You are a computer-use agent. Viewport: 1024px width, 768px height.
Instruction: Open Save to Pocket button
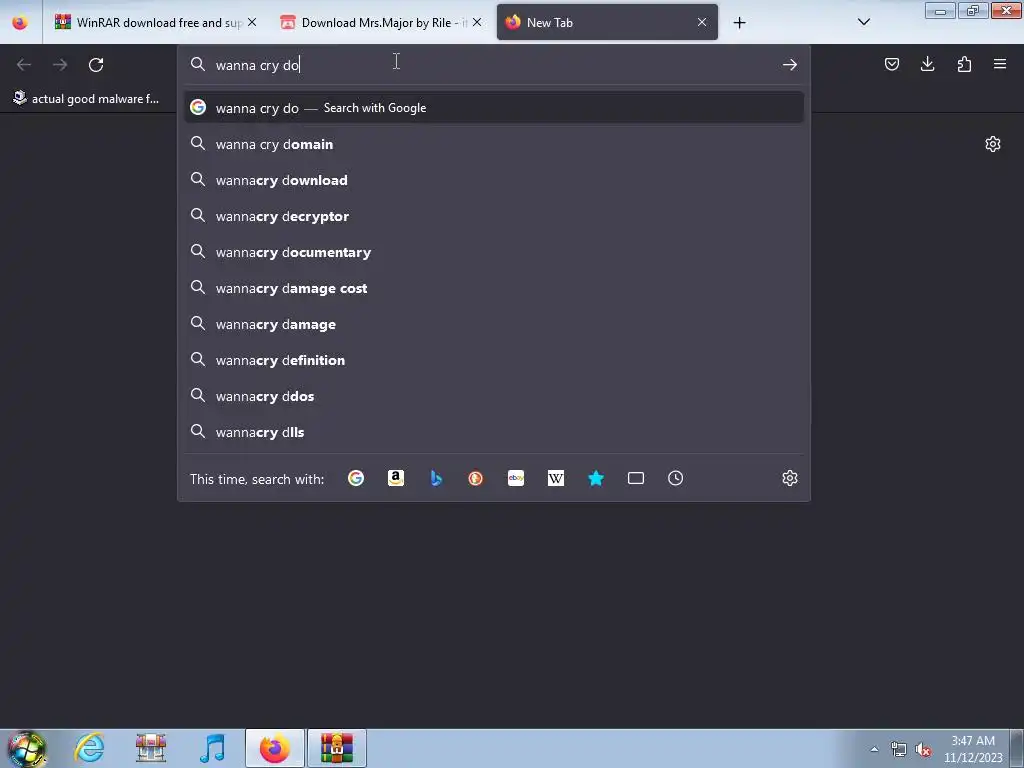pyautogui.click(x=891, y=64)
